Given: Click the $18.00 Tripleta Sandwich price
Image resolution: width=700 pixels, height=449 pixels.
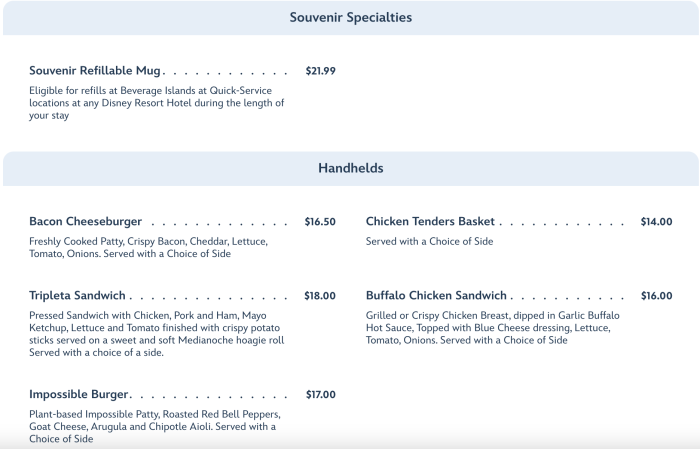Looking at the screenshot, I should click(x=320, y=296).
